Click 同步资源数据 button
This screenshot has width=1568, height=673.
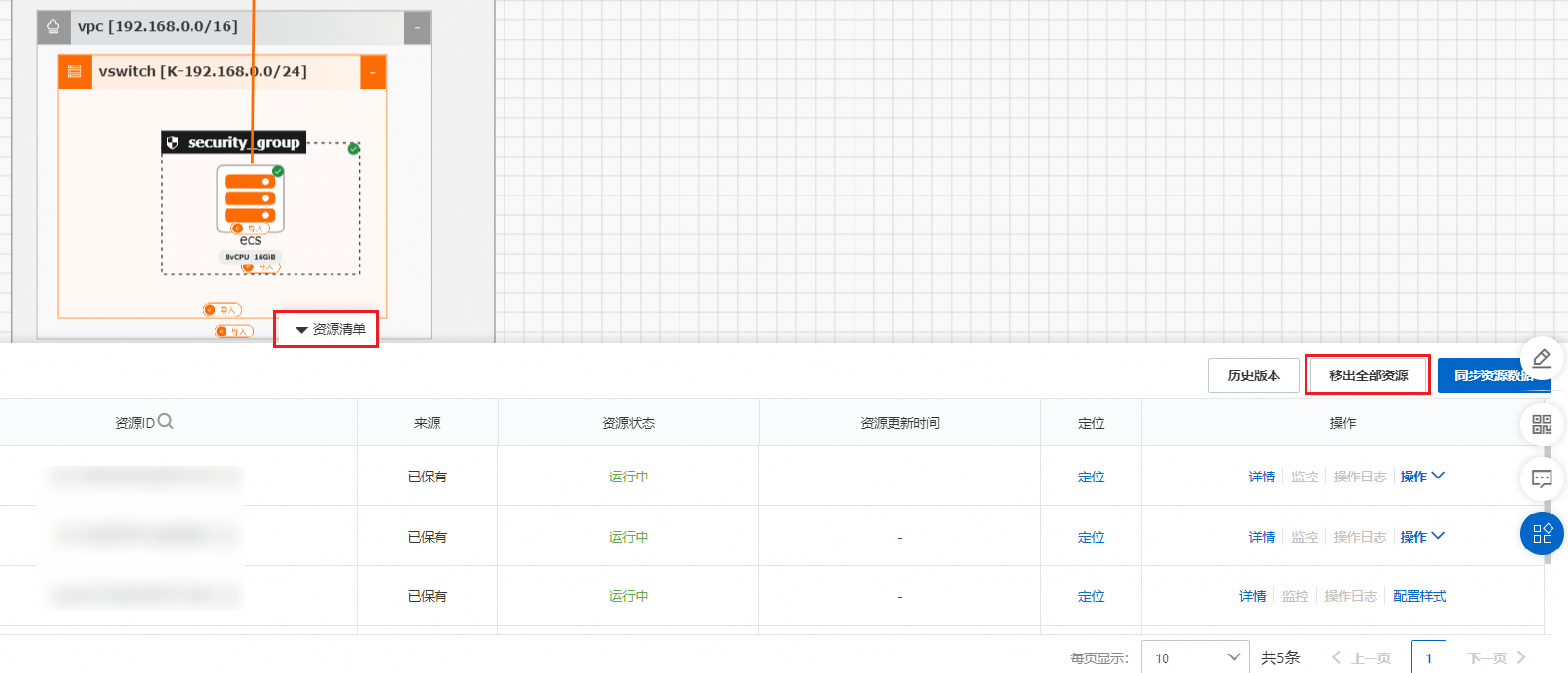[1493, 375]
